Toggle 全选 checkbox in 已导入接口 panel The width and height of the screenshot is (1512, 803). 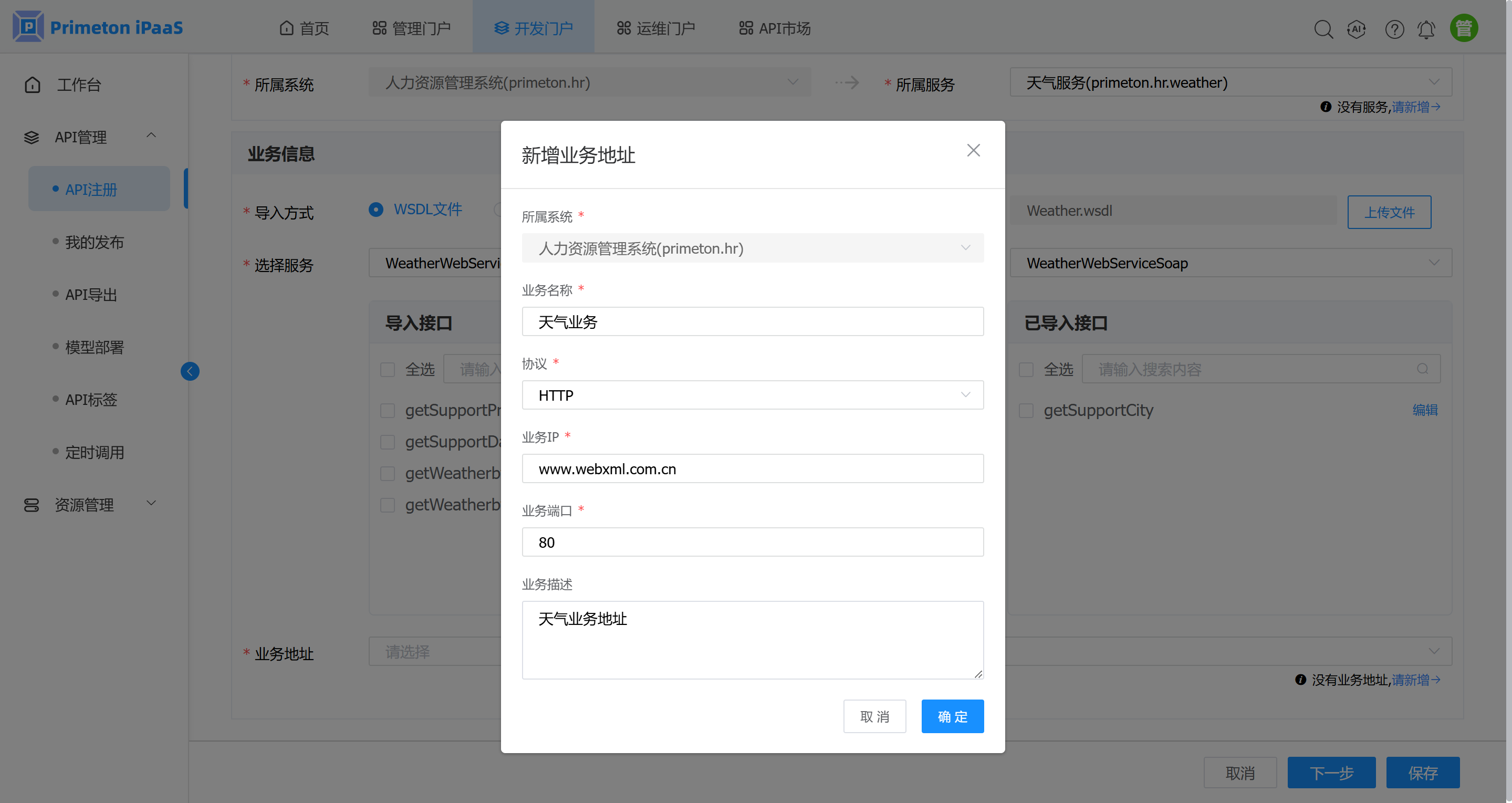[x=1026, y=369]
